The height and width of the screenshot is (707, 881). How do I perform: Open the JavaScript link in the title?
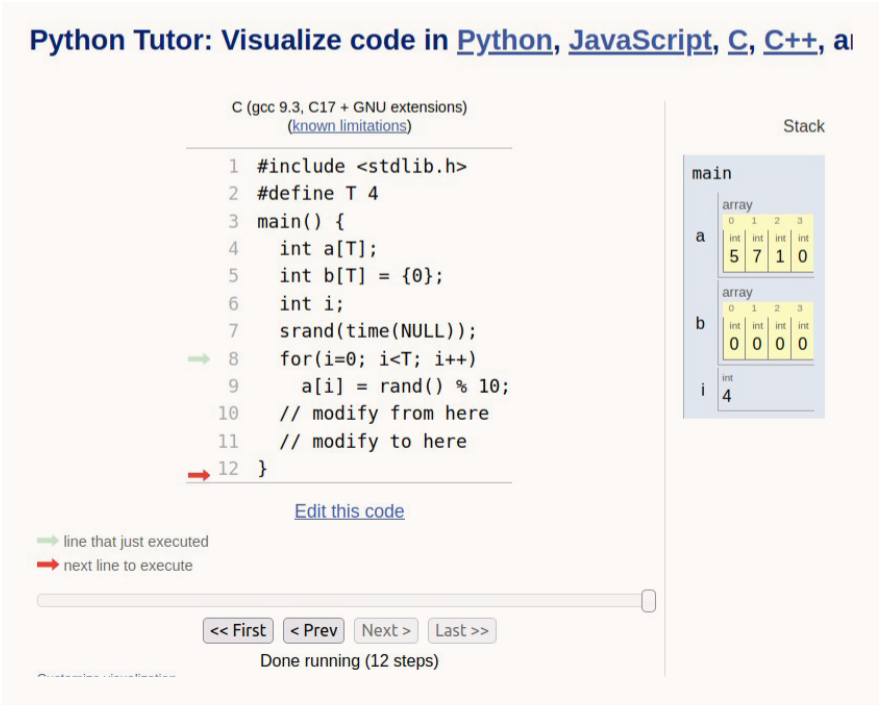640,40
